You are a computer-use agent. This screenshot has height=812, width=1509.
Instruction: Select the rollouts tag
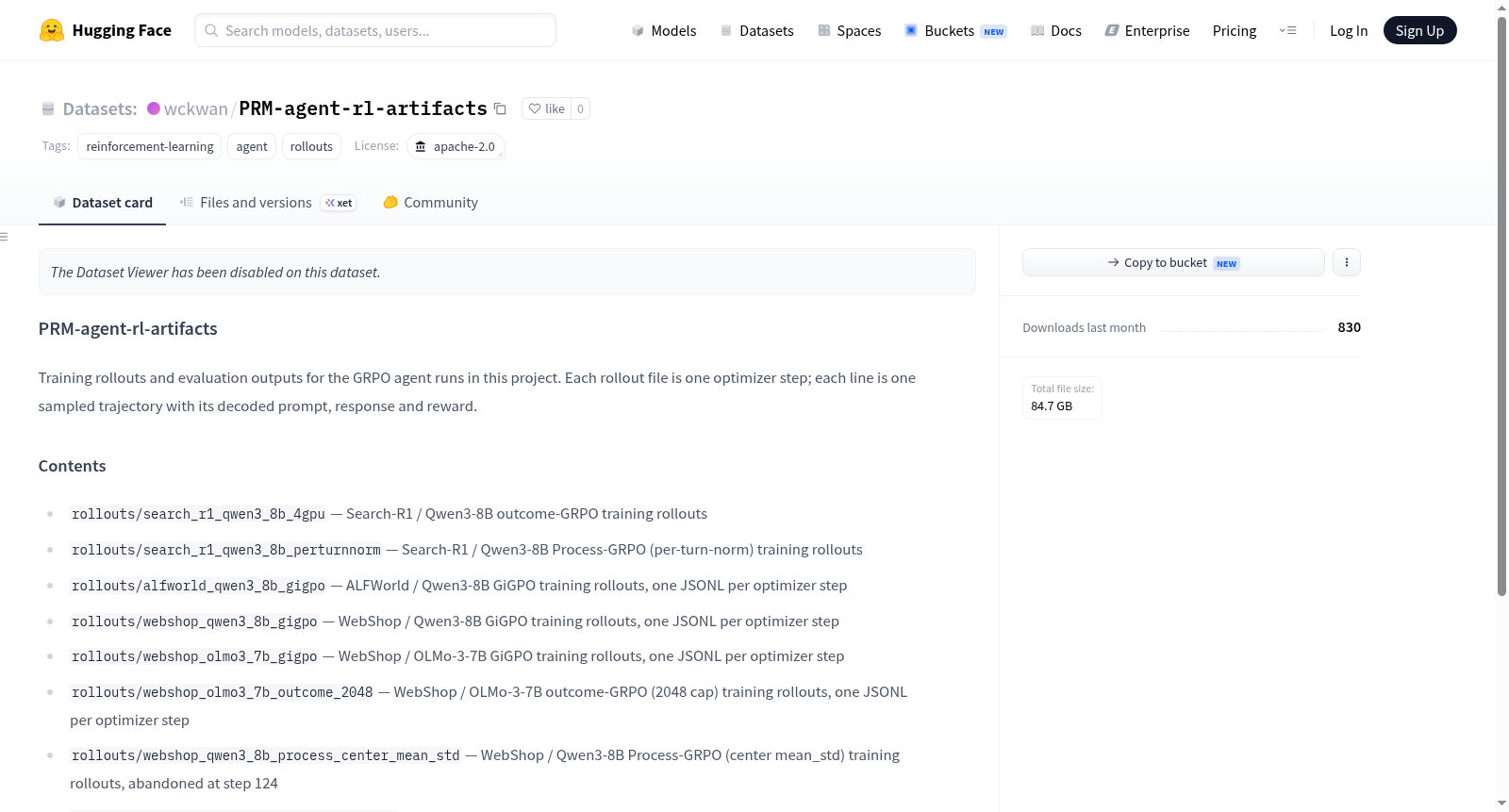[311, 146]
